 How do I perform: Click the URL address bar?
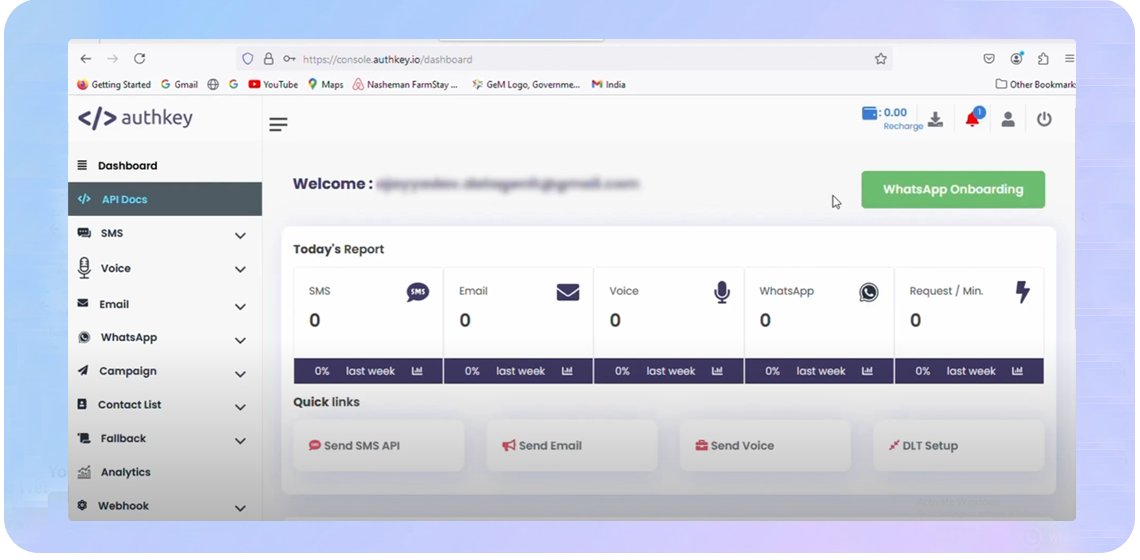[x=564, y=59]
